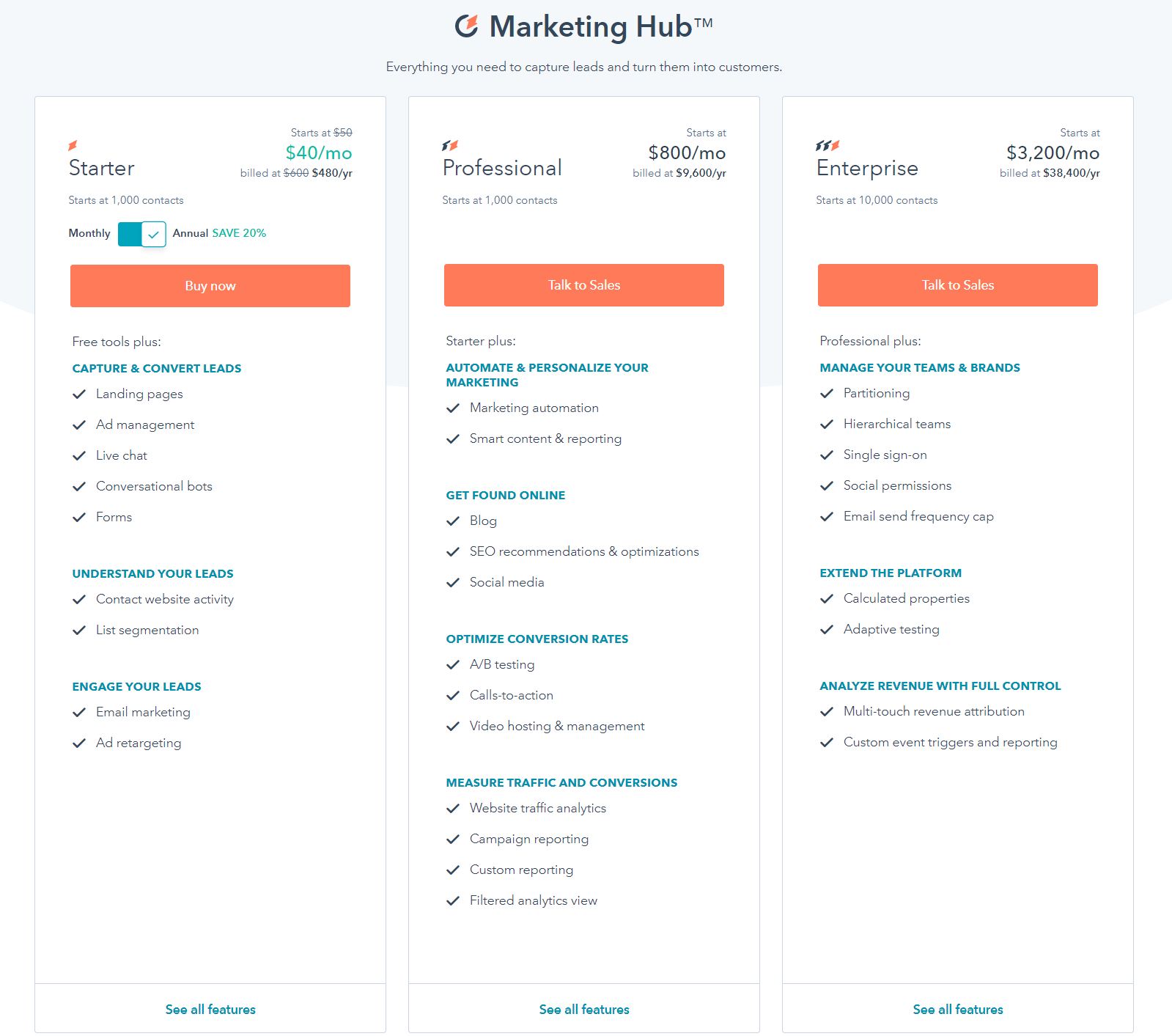Open See all features for Starter

[210, 1010]
